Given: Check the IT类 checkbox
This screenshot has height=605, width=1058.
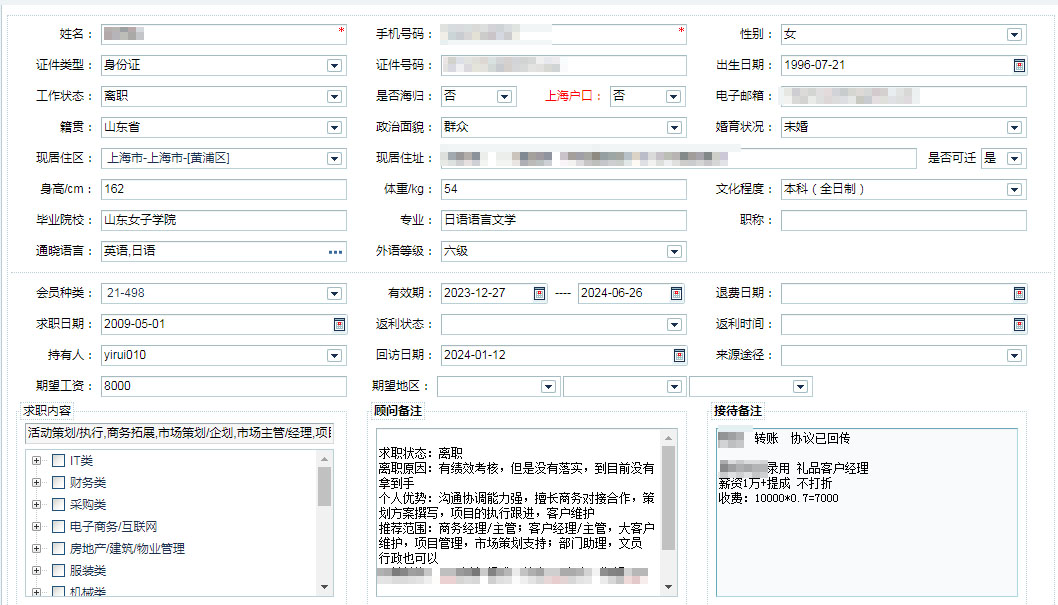Looking at the screenshot, I should (59, 461).
